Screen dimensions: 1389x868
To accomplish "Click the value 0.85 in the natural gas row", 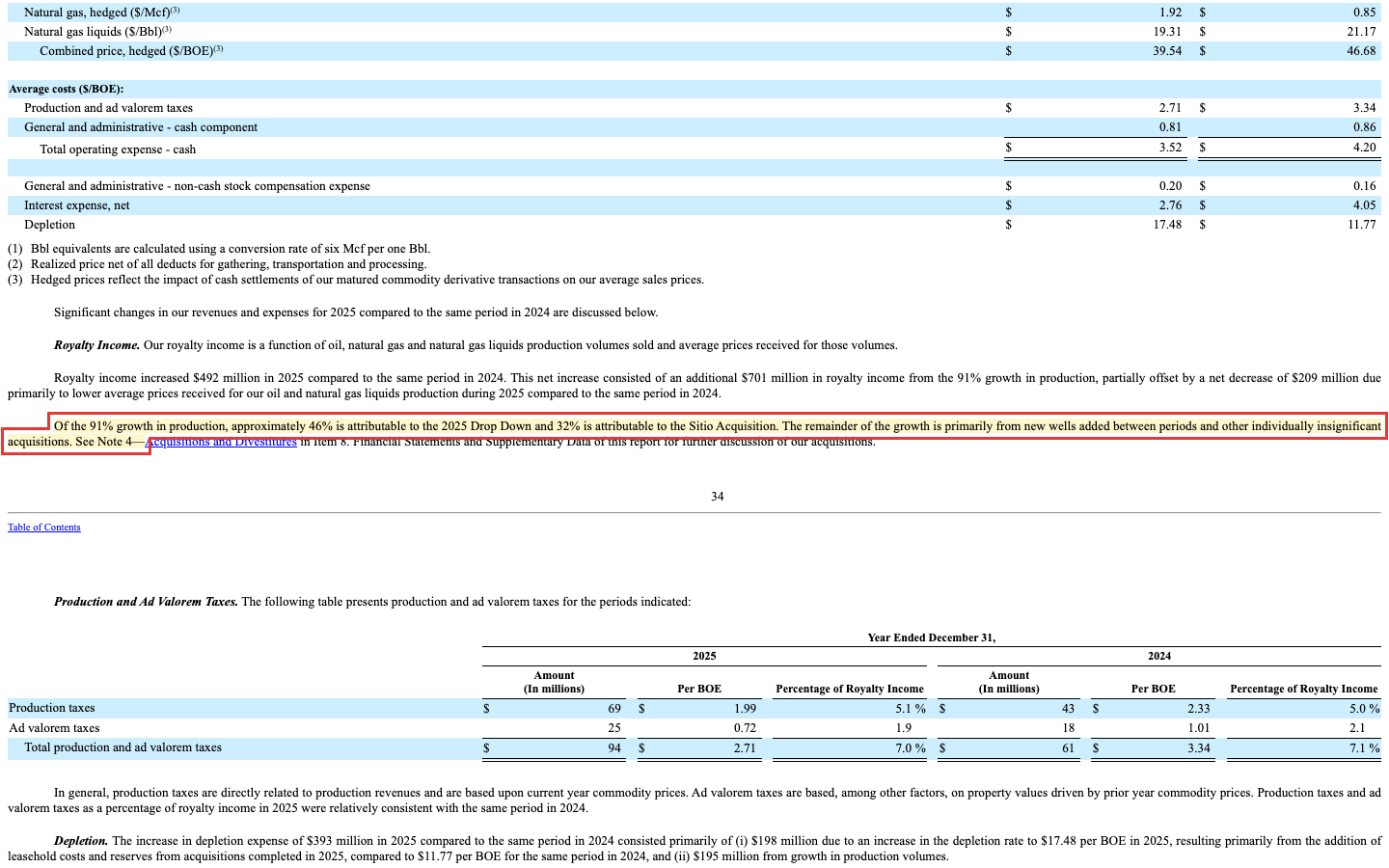I will pos(1364,13).
